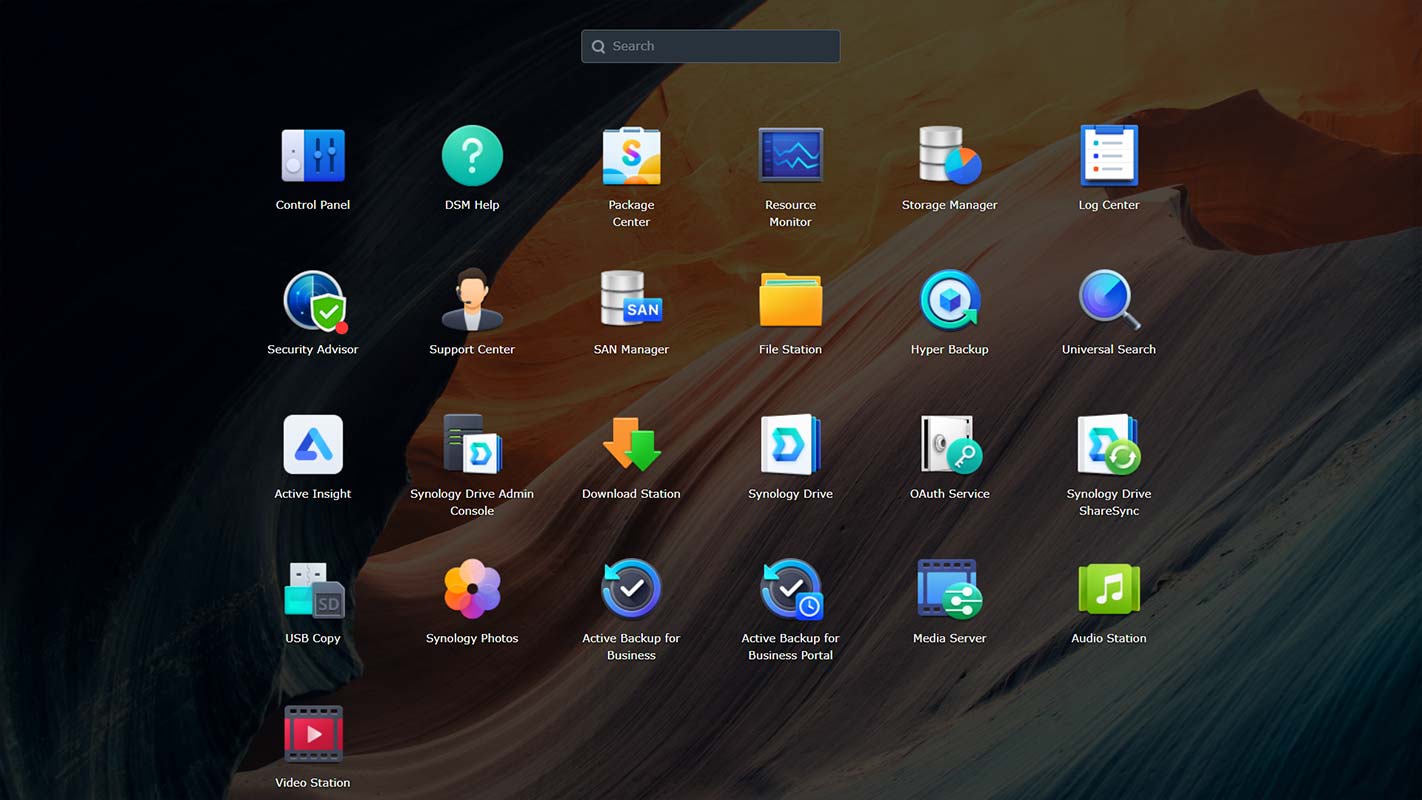Launch Storage Manager
This screenshot has width=1422, height=800.
pyautogui.click(x=949, y=156)
